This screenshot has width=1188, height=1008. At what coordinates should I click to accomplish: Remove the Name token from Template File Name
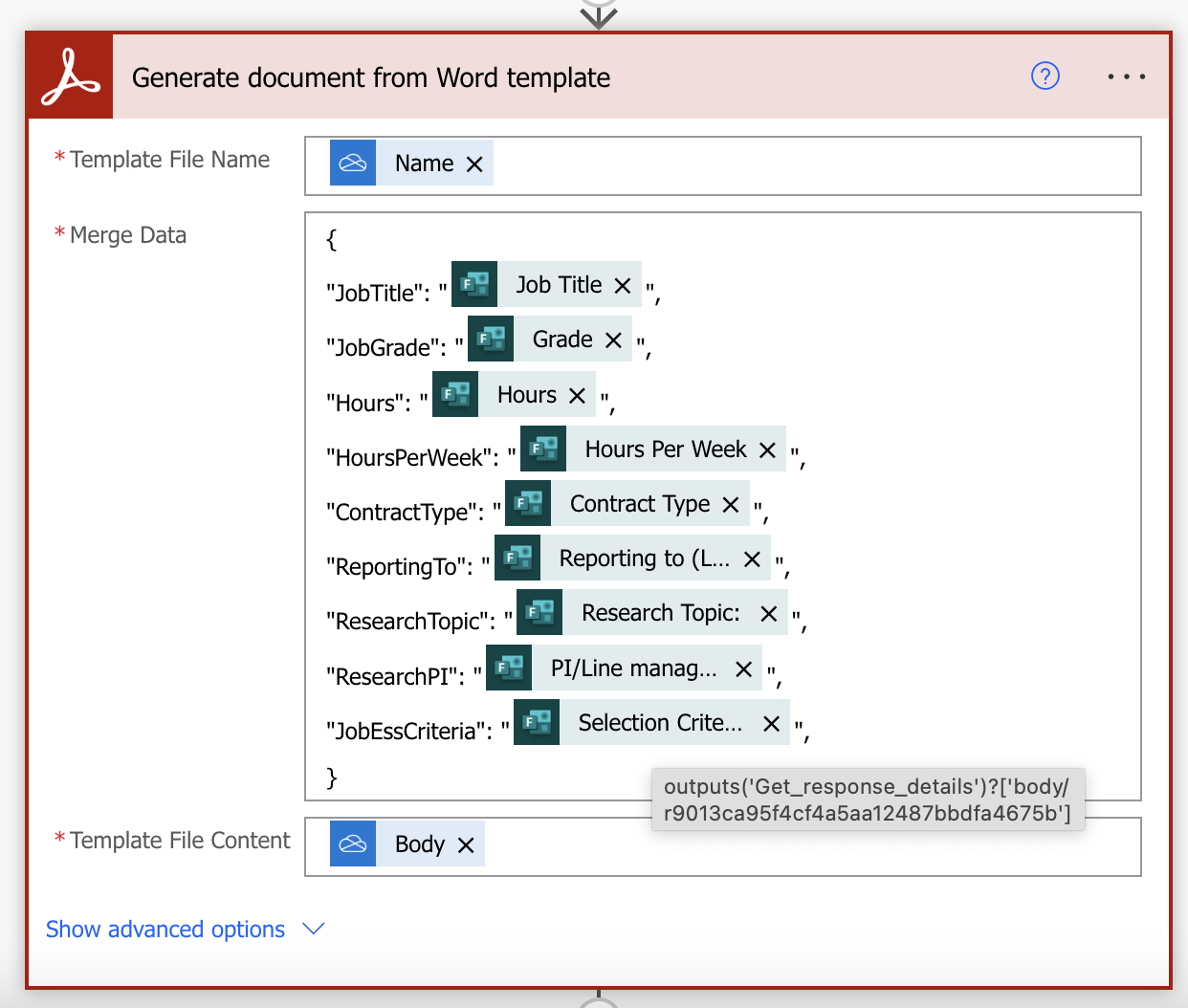[x=474, y=163]
